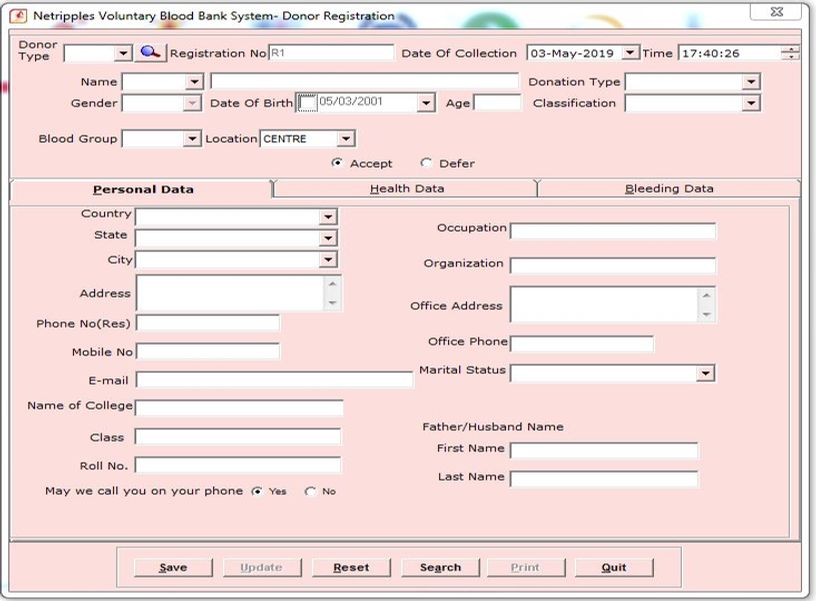The width and height of the screenshot is (816, 601).
Task: Click the Quit button
Action: (x=614, y=567)
